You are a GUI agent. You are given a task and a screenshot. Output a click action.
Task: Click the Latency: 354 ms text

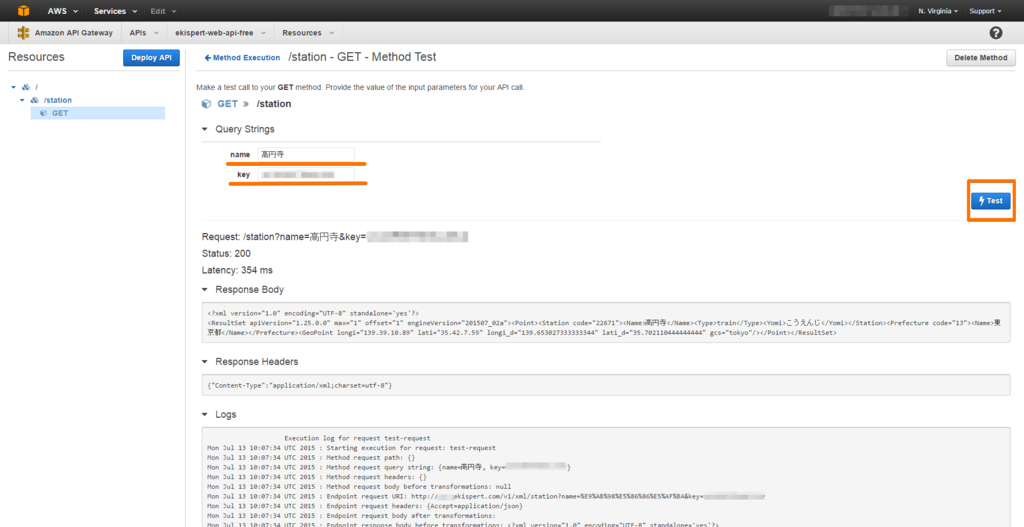237,270
